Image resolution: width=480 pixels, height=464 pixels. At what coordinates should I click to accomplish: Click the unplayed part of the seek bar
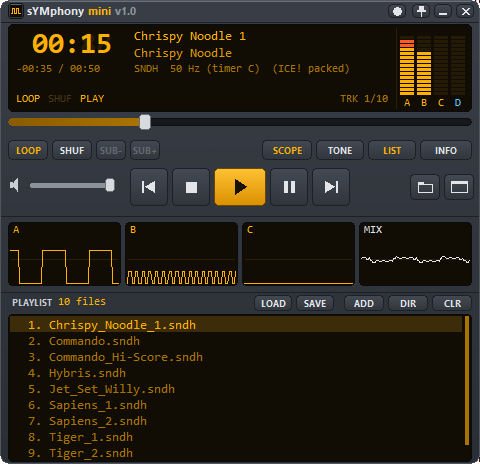pos(311,122)
